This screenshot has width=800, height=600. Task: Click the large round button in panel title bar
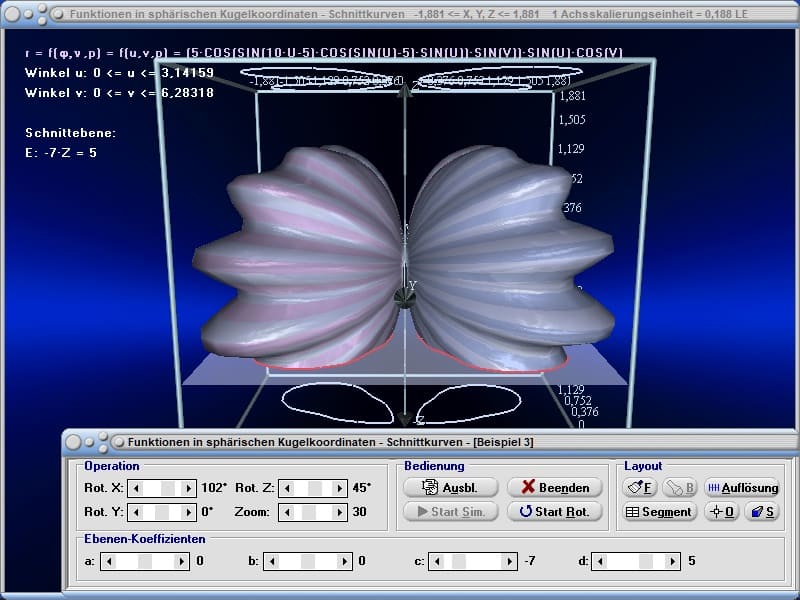tap(73, 442)
